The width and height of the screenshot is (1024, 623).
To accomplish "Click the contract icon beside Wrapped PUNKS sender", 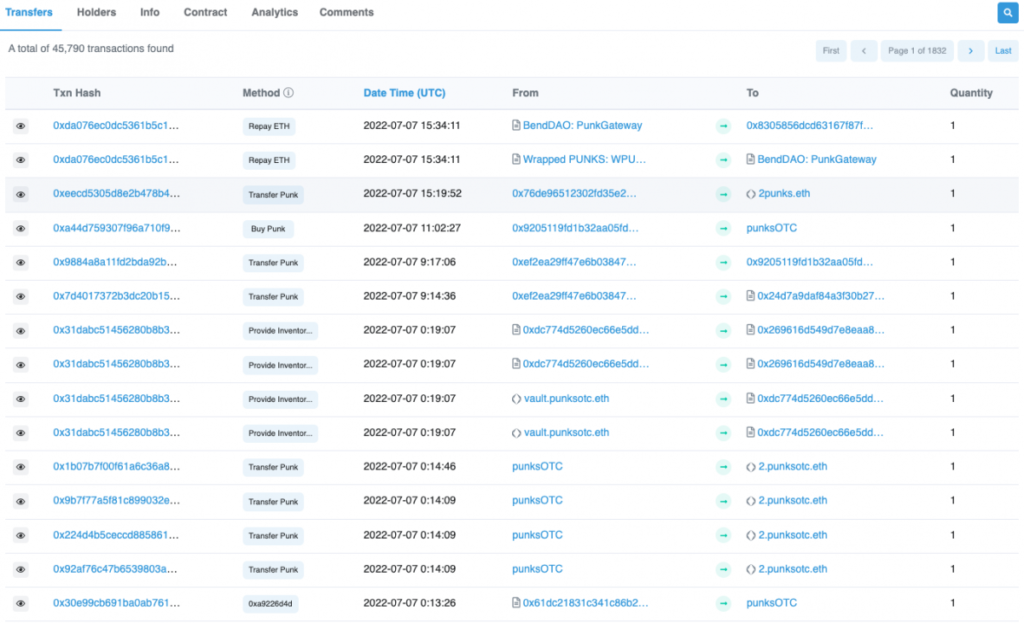I will click(x=516, y=159).
